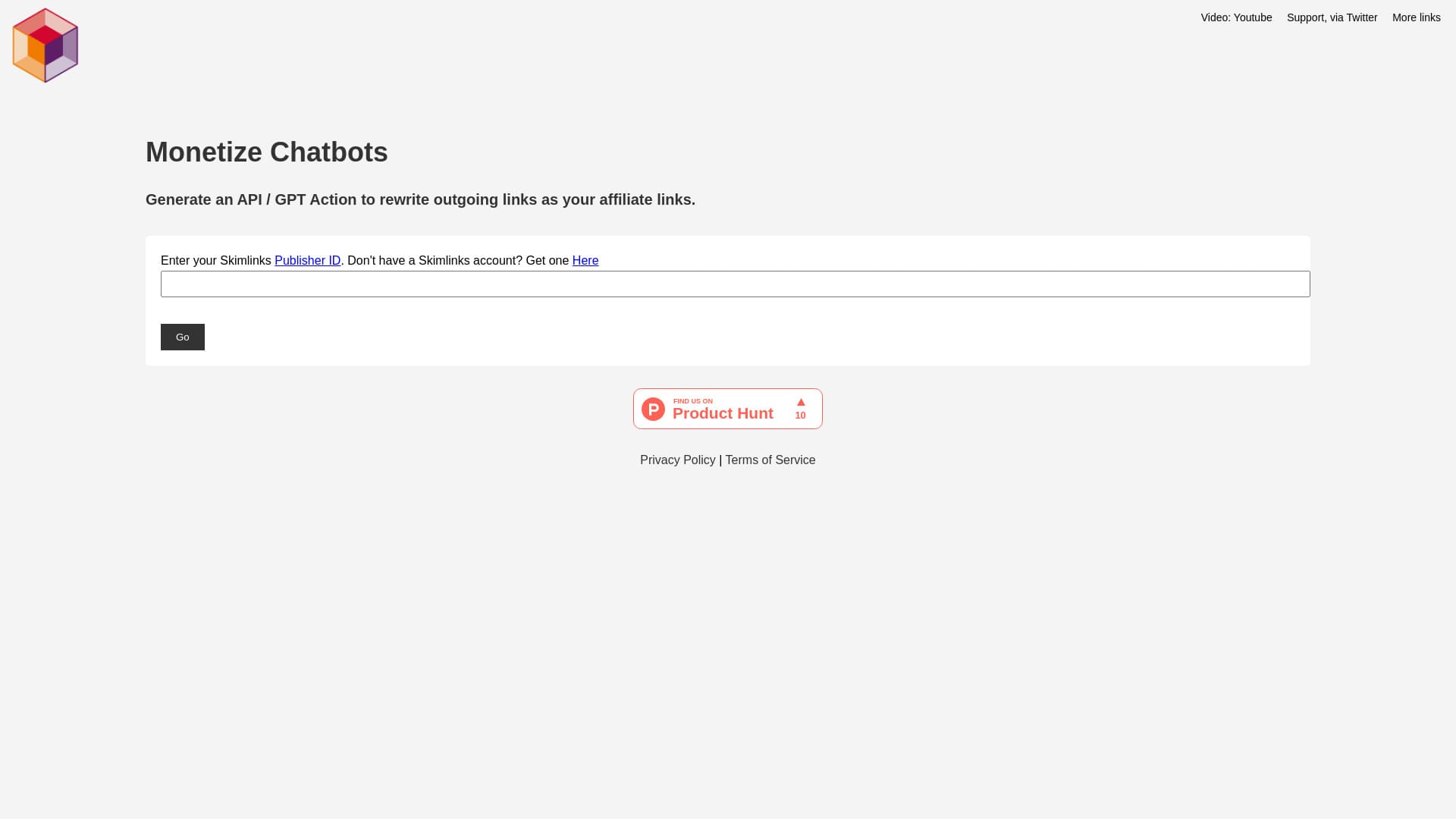Click the 'FIND US ON' badge label

(x=692, y=401)
